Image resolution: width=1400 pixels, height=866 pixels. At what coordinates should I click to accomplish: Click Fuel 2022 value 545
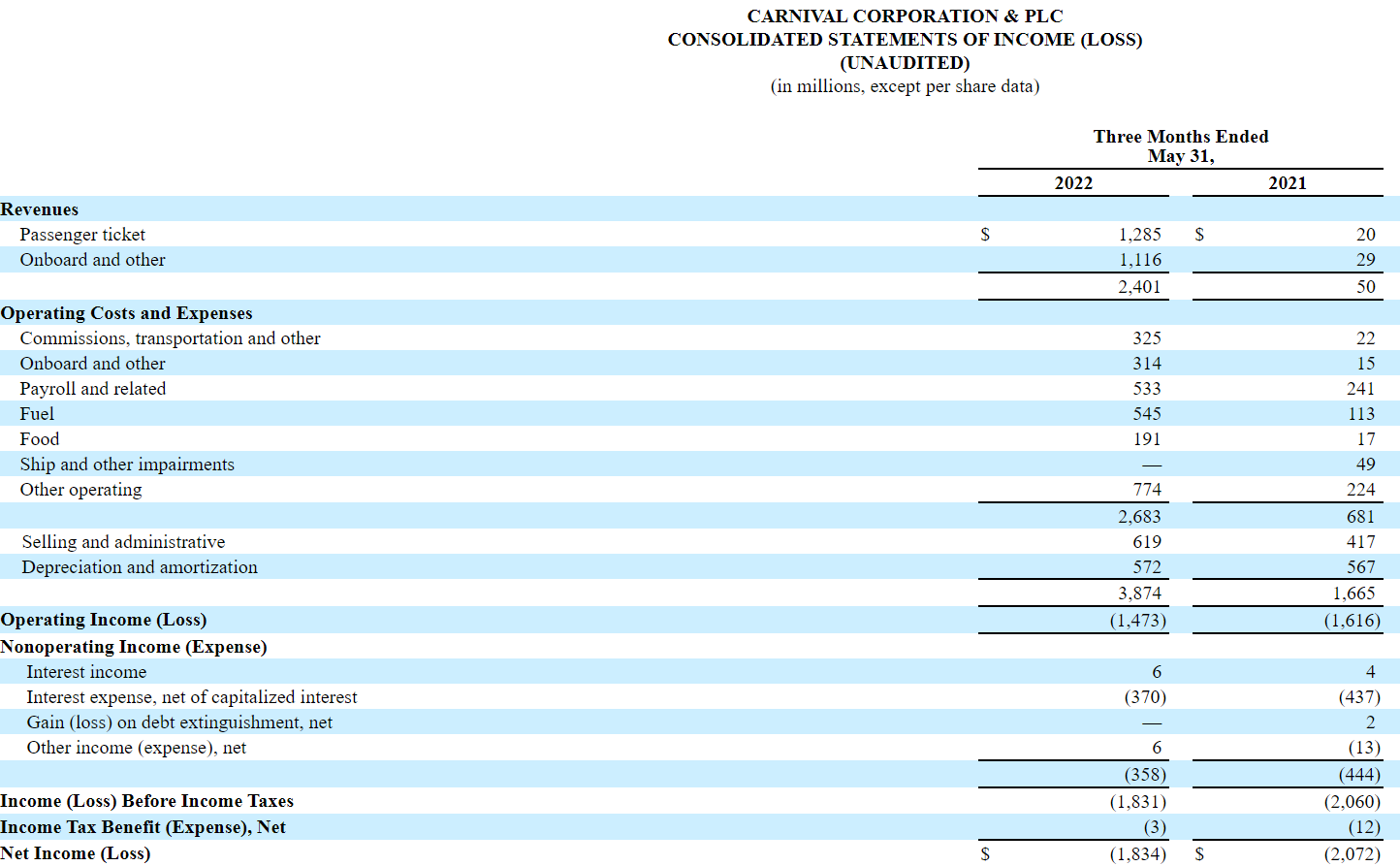pos(1147,414)
